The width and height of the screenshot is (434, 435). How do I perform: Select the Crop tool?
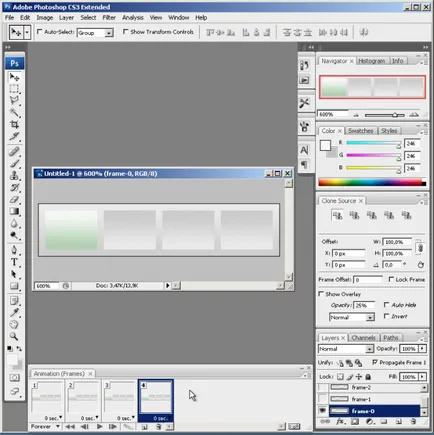click(x=14, y=125)
